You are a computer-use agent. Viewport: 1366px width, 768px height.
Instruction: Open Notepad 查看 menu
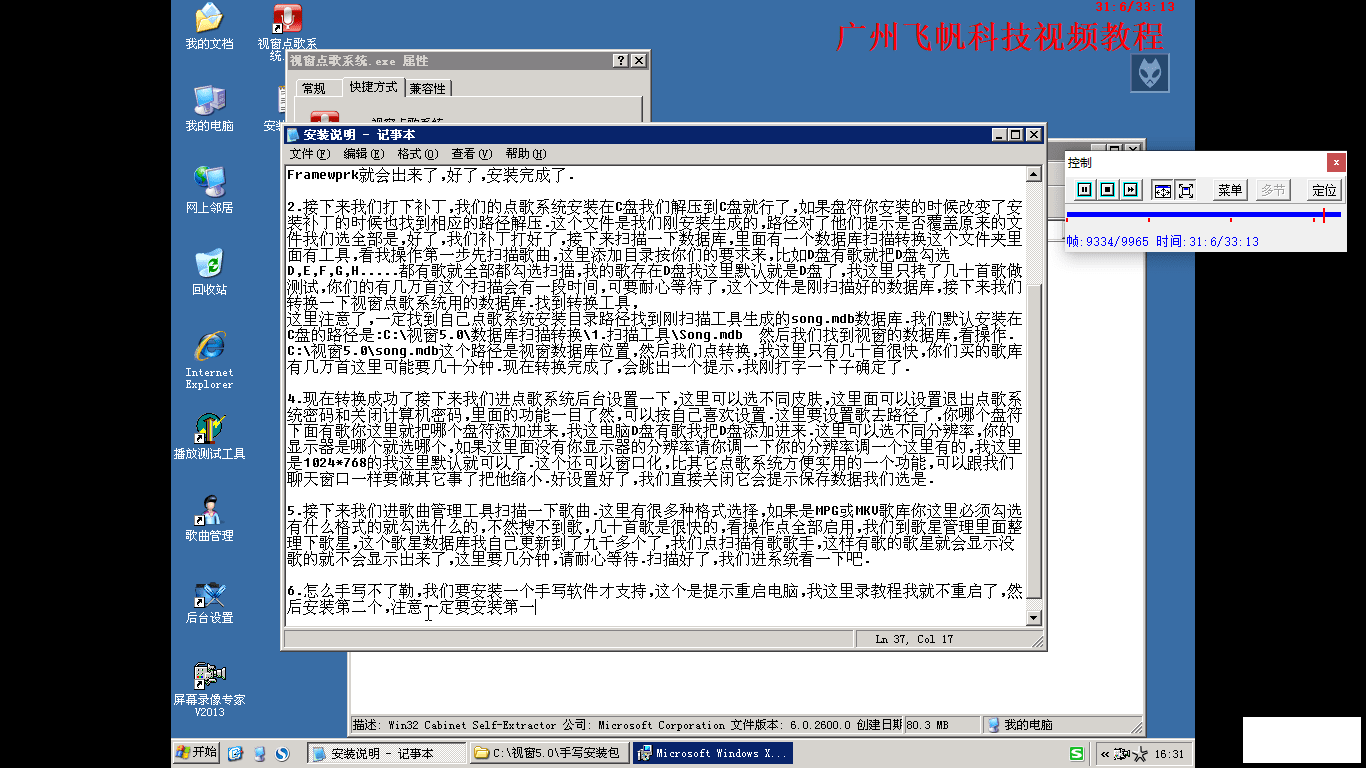click(471, 154)
